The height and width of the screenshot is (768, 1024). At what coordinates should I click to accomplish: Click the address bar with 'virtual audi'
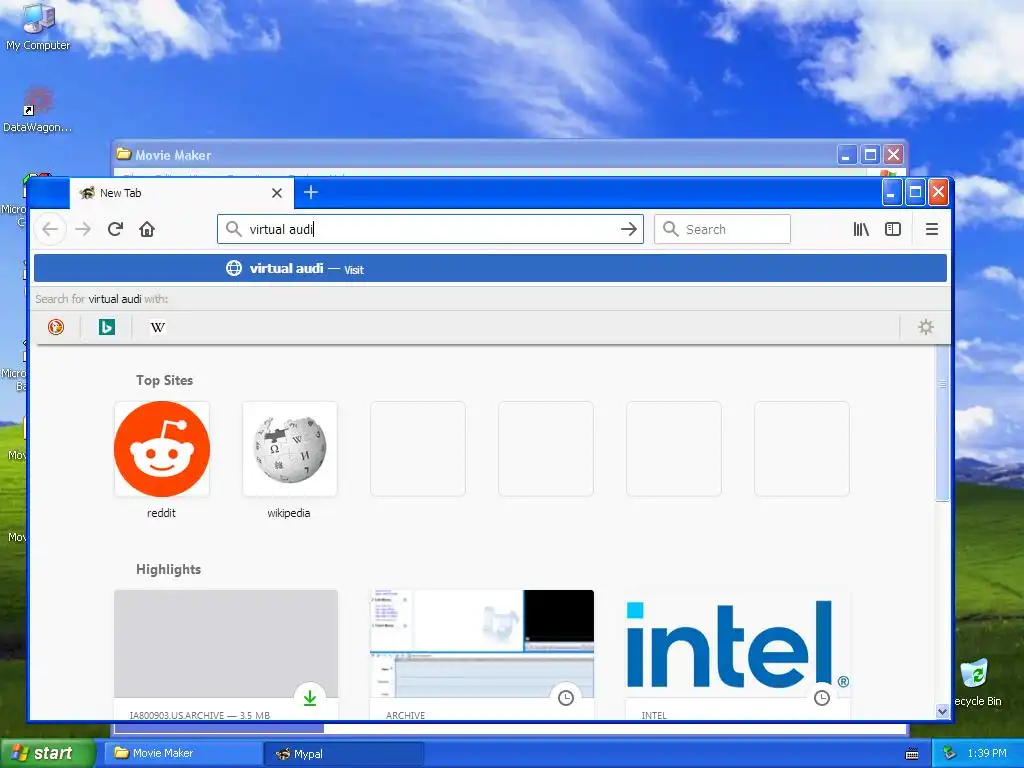coord(430,229)
